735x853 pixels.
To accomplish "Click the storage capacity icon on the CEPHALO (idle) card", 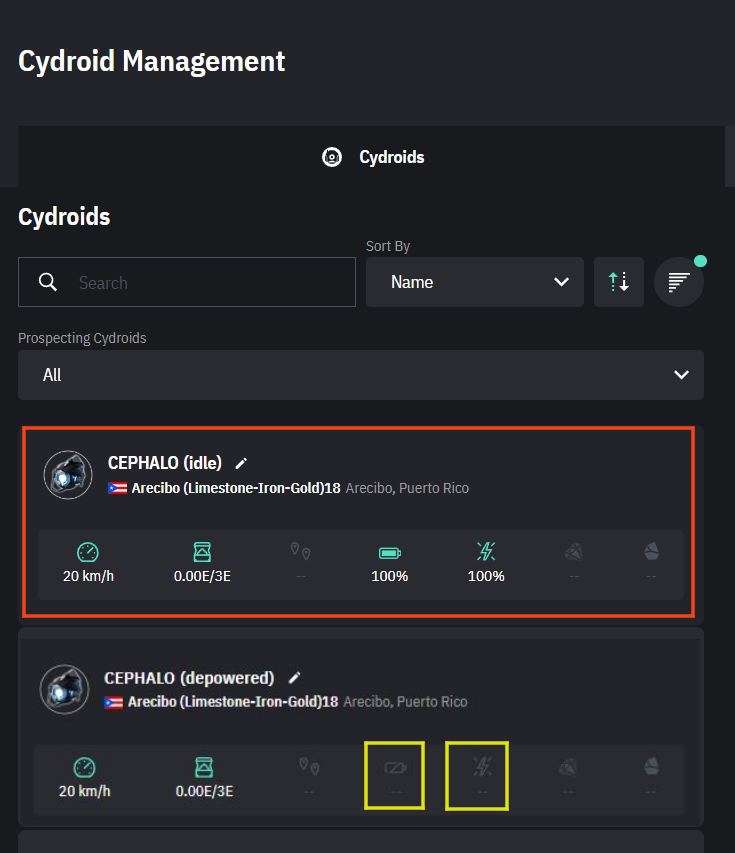I will coord(202,552).
